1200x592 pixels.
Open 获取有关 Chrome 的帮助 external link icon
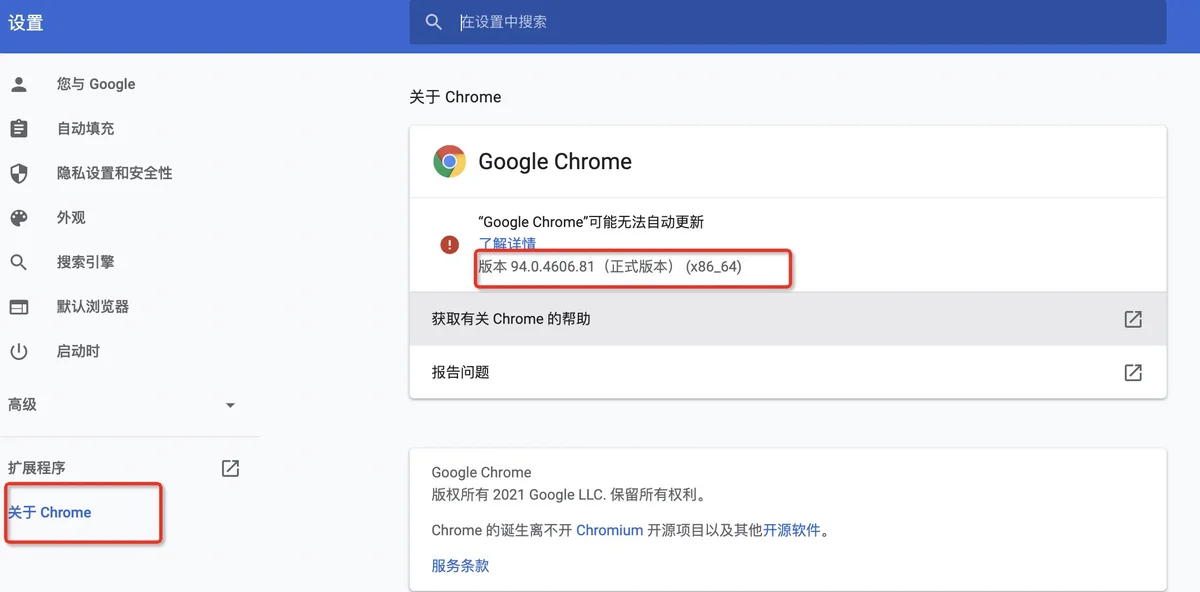click(x=1132, y=319)
